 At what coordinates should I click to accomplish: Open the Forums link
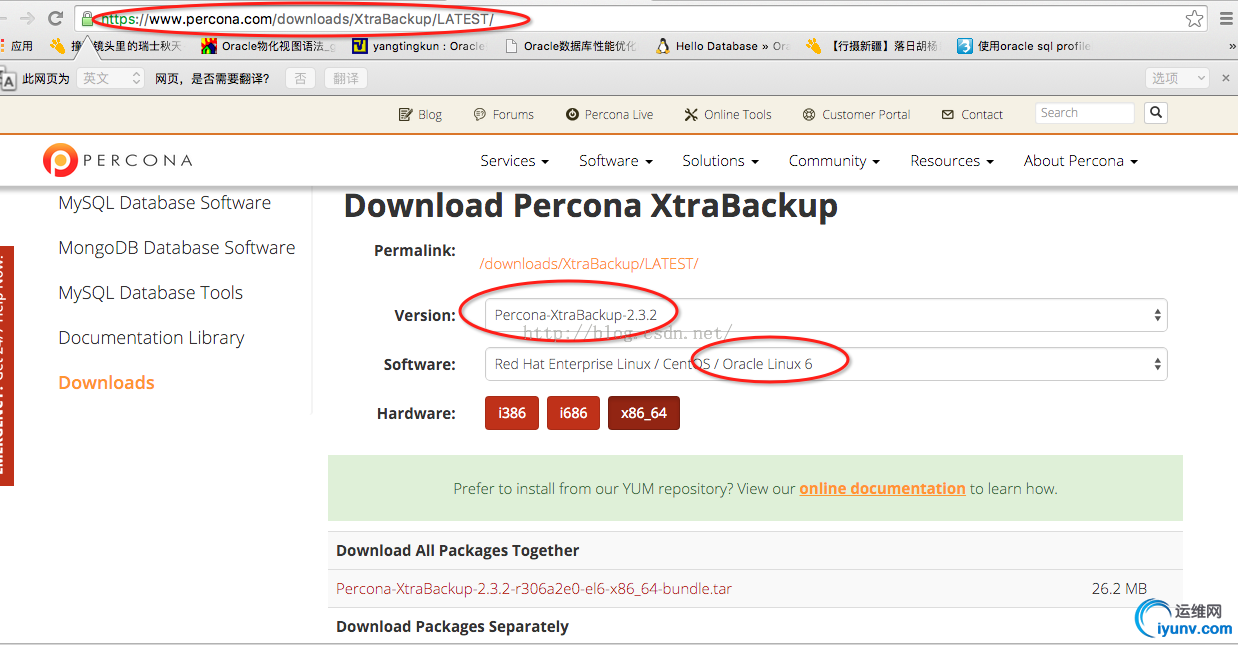click(504, 114)
